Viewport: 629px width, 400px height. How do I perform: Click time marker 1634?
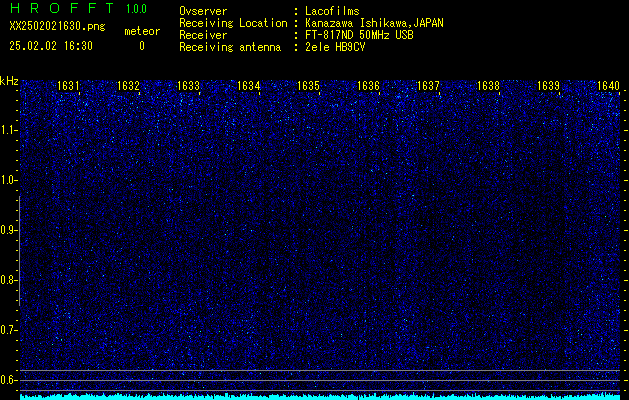click(x=248, y=85)
